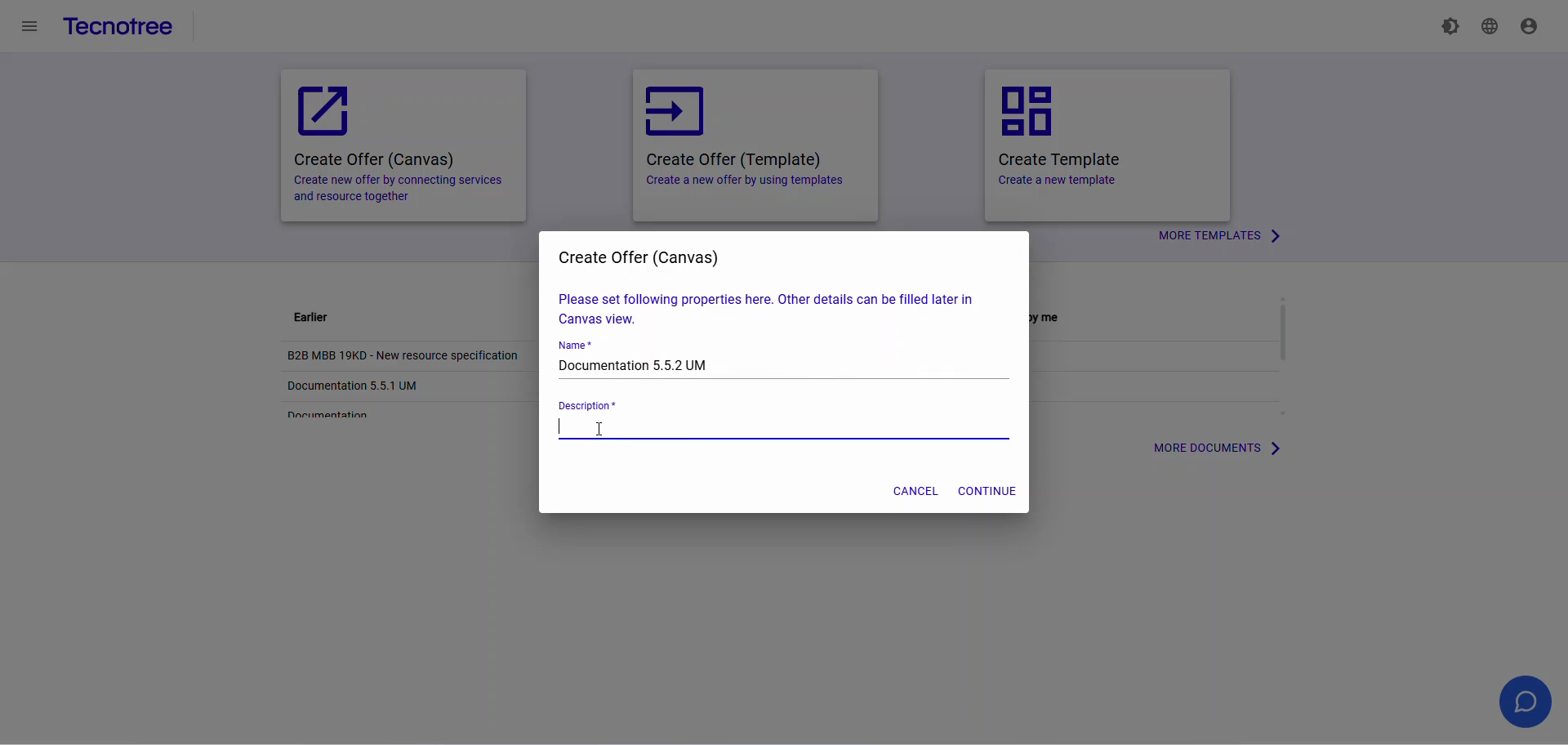Select the Earlier documents section header

tap(310, 317)
